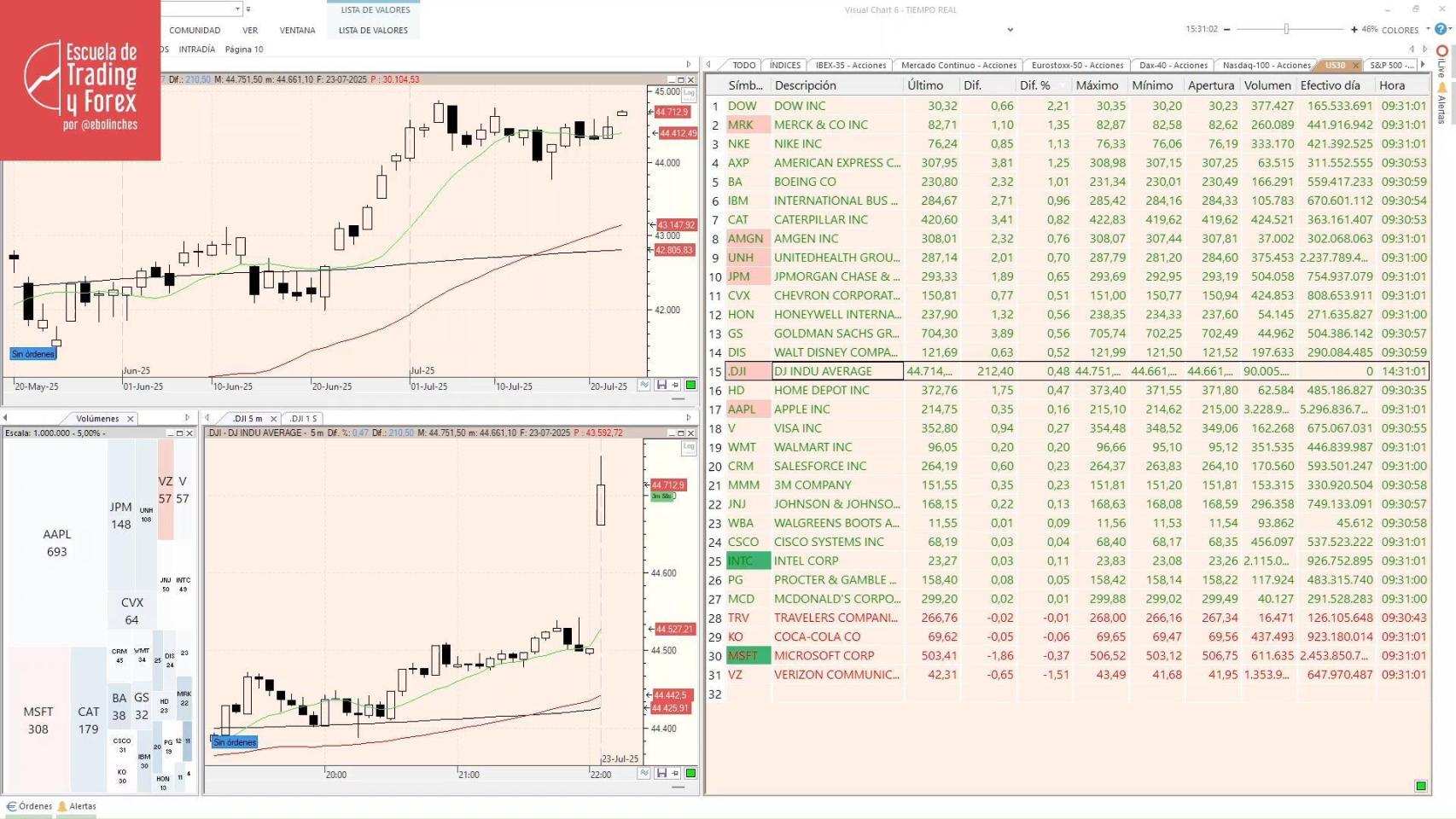Select the AAPL block in volume heatmap
1456x819 pixels.
(x=56, y=543)
